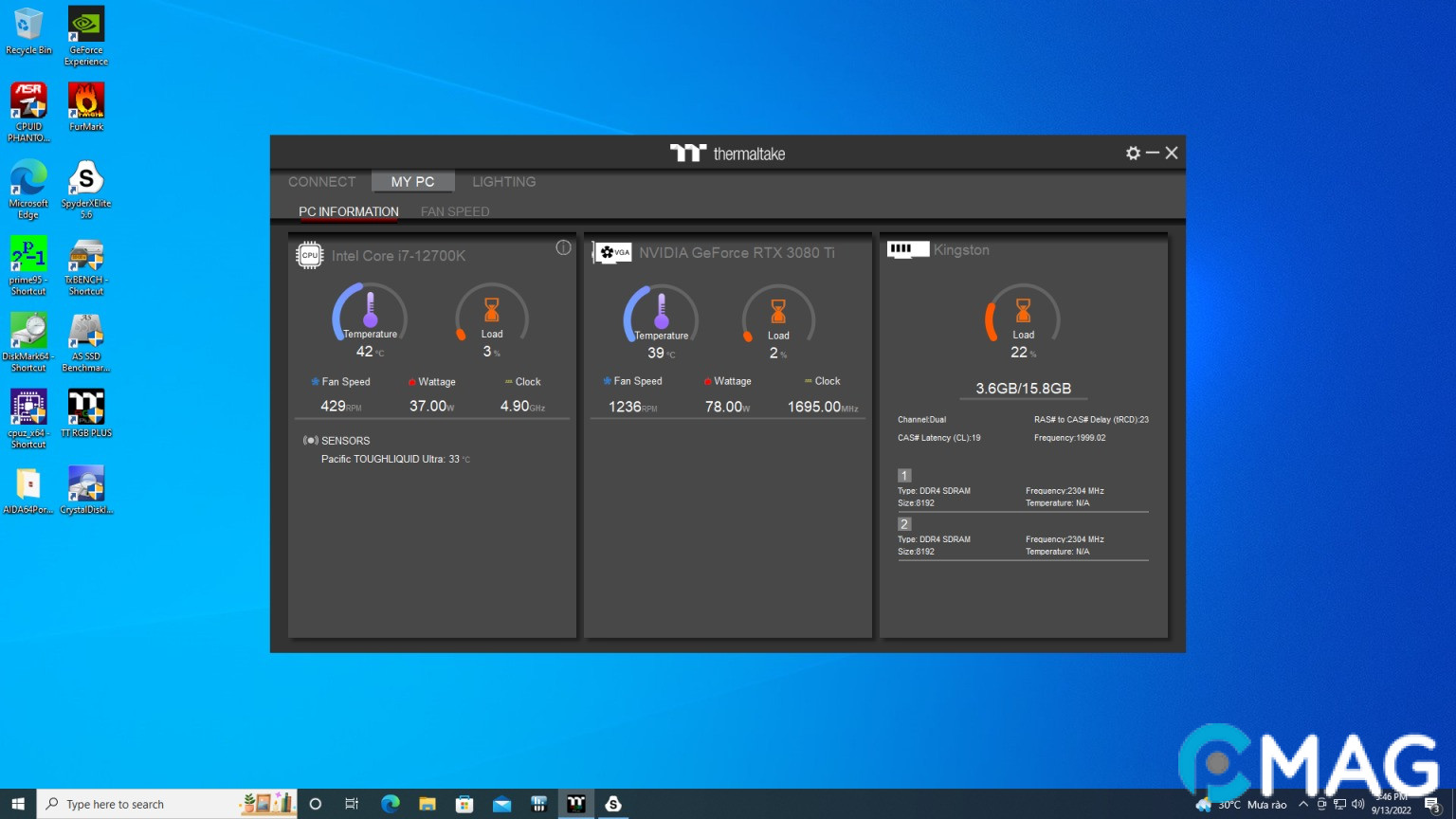Viewport: 1456px width, 819px height.
Task: Click the Windows Start button
Action: coord(18,804)
